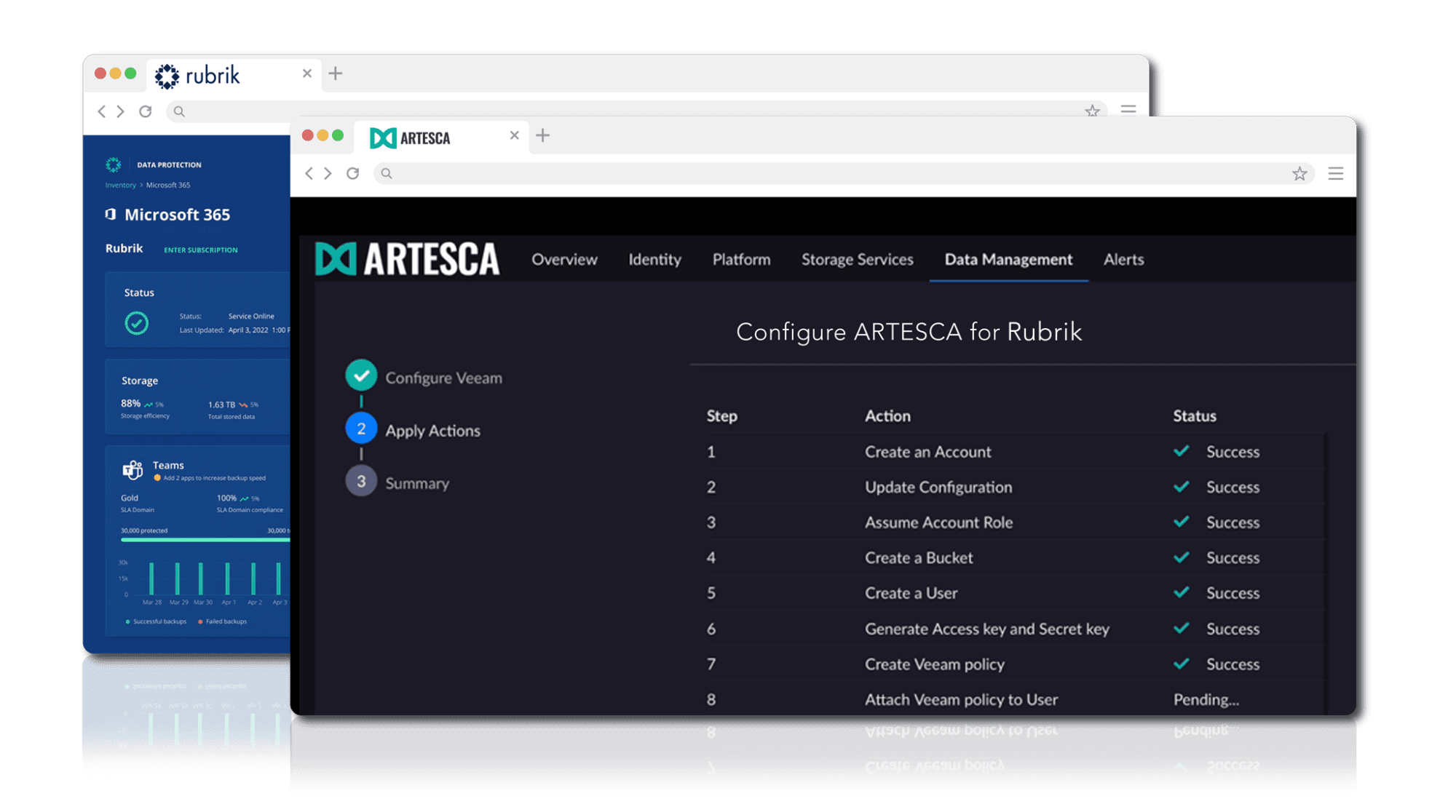
Task: Click the step 3 Summary circle
Action: click(361, 482)
